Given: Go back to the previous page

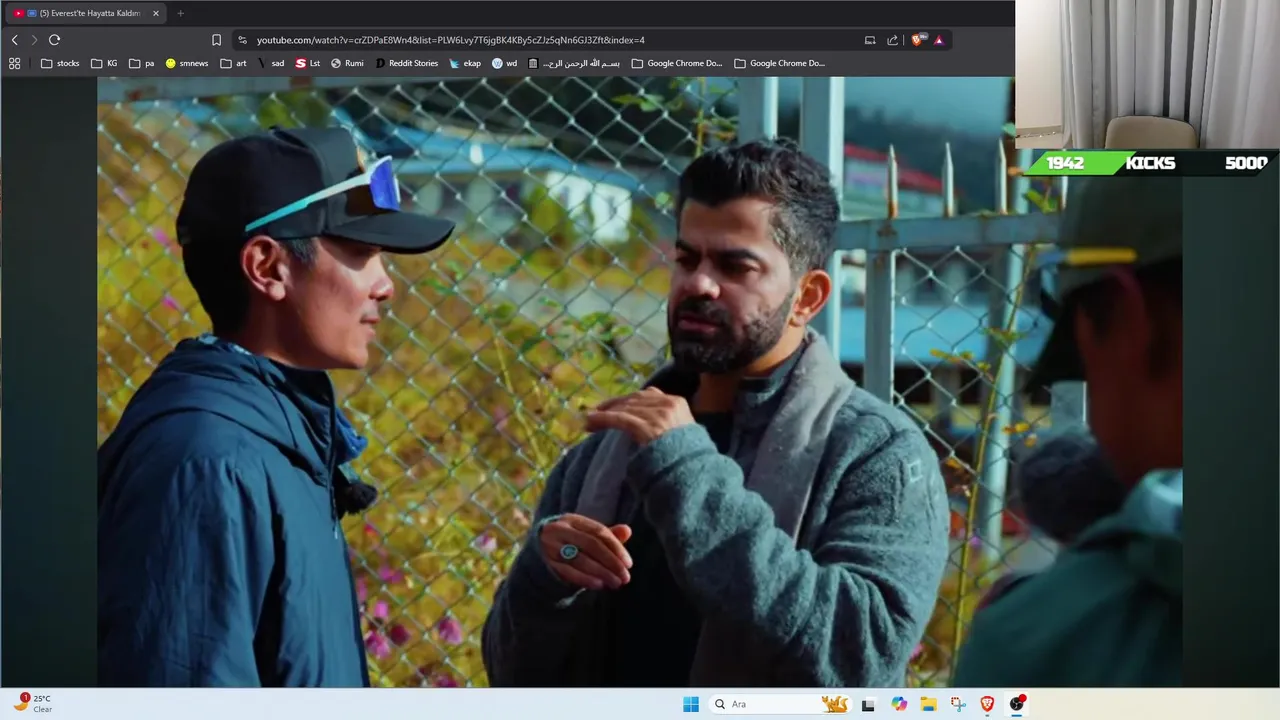Looking at the screenshot, I should [x=14, y=40].
